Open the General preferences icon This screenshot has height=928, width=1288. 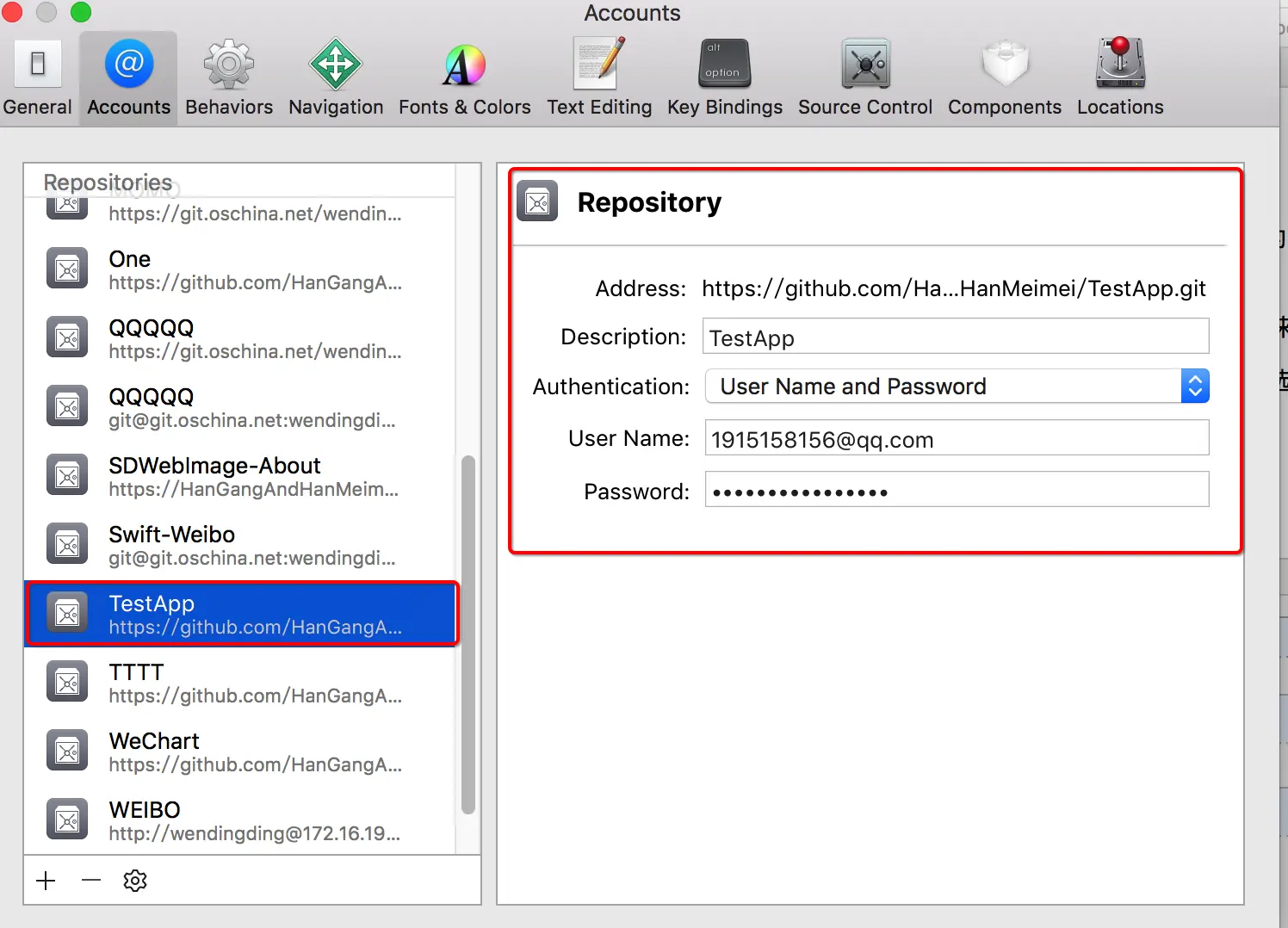tap(38, 64)
